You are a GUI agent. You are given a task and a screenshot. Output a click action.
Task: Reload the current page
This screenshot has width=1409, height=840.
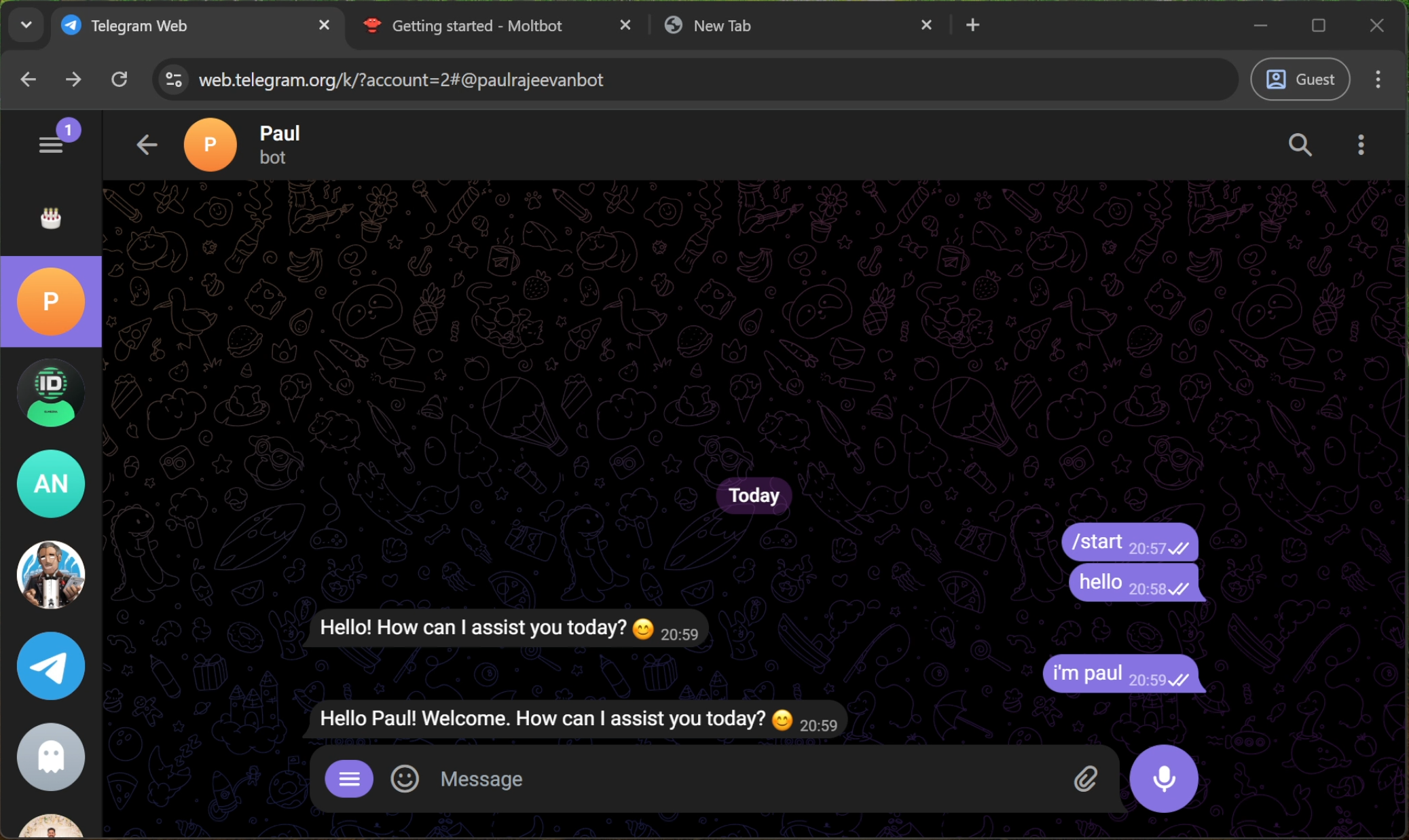click(120, 79)
